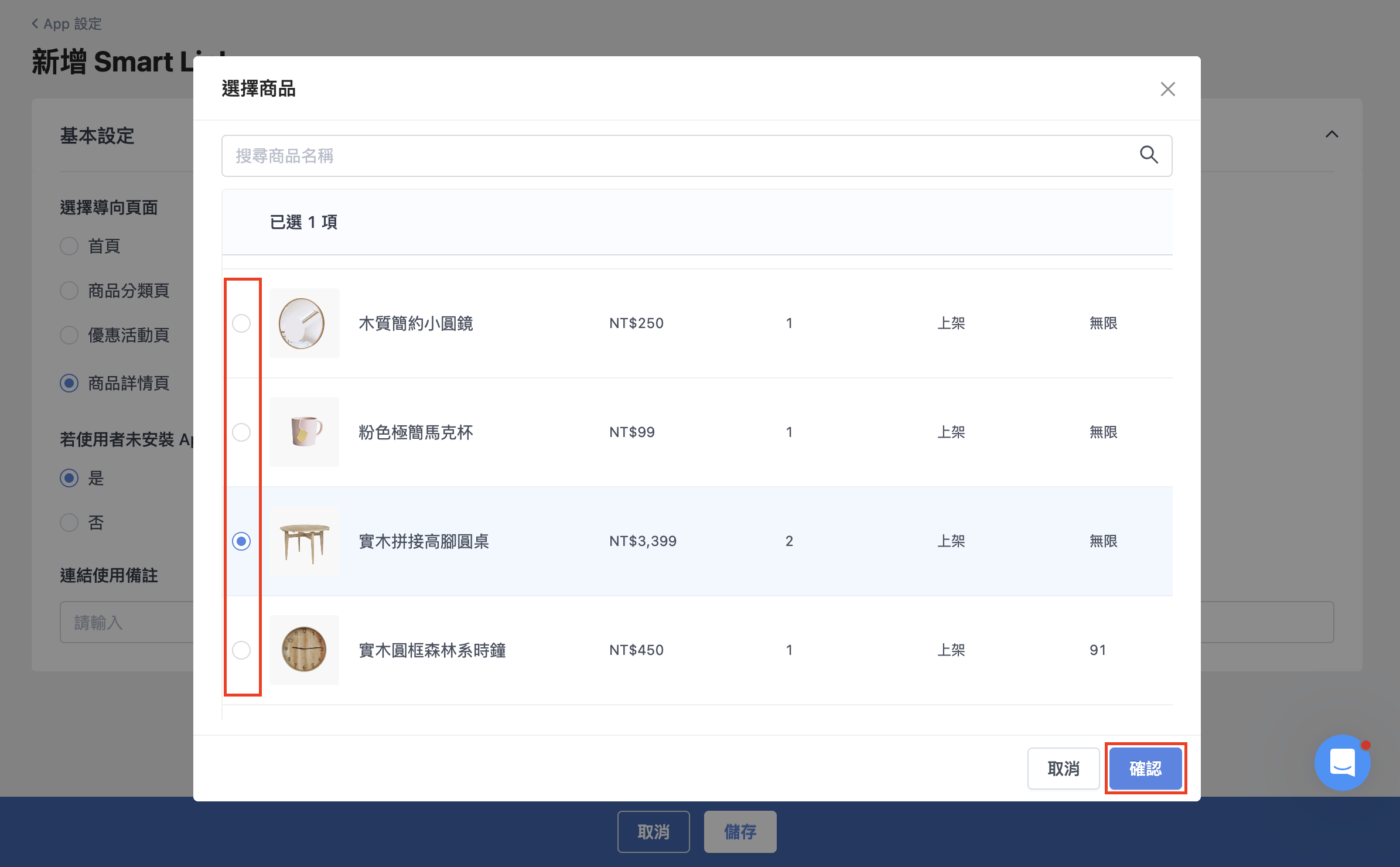Screen dimensions: 1400x867
Task: Click the 連結使用備註 請輸入 input field
Action: (127, 622)
